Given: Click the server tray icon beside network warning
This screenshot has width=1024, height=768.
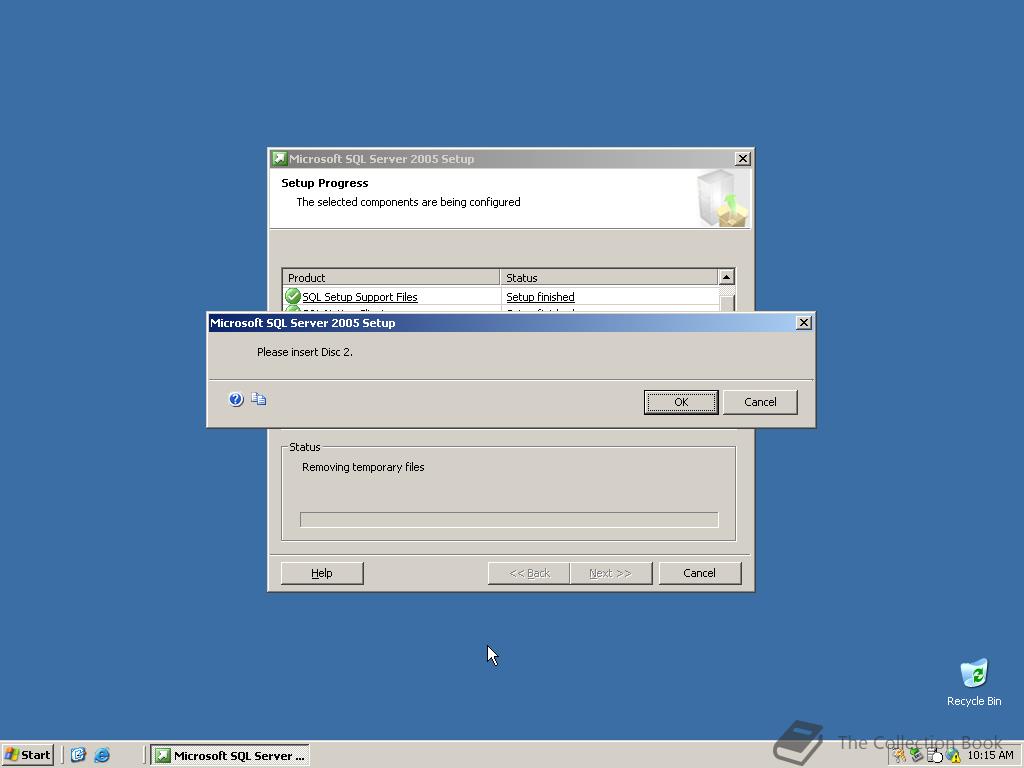Looking at the screenshot, I should 935,756.
